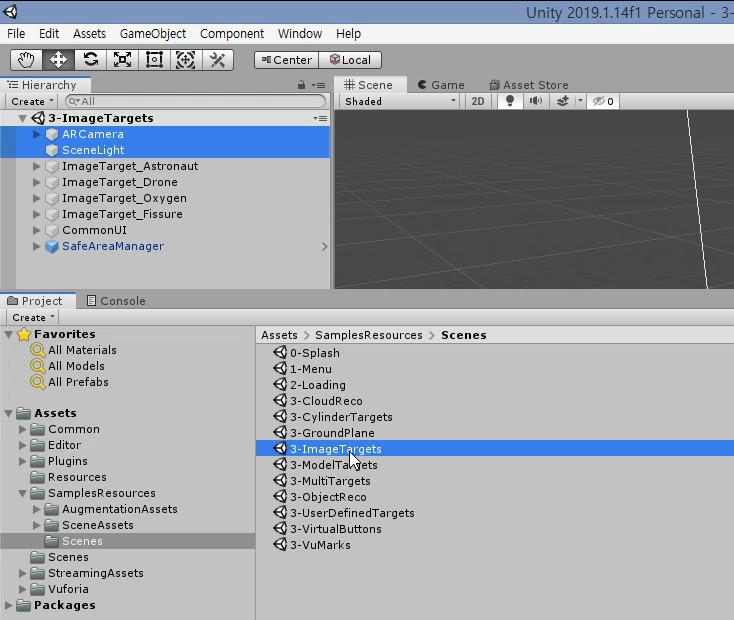The width and height of the screenshot is (734, 620).
Task: Expand ImageTarget_Drone object
Action: coord(37,182)
